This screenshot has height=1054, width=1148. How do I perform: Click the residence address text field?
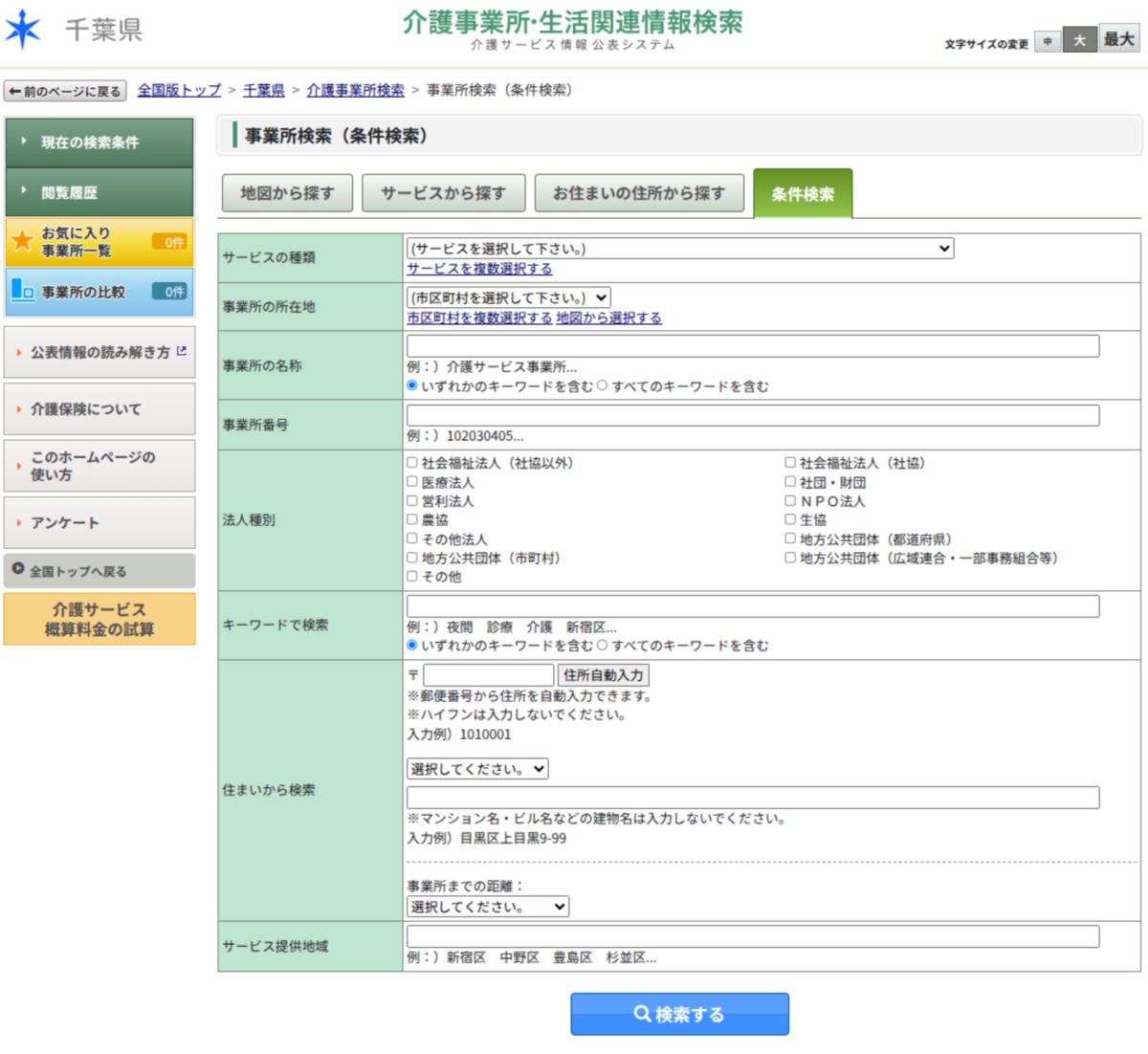point(753,798)
